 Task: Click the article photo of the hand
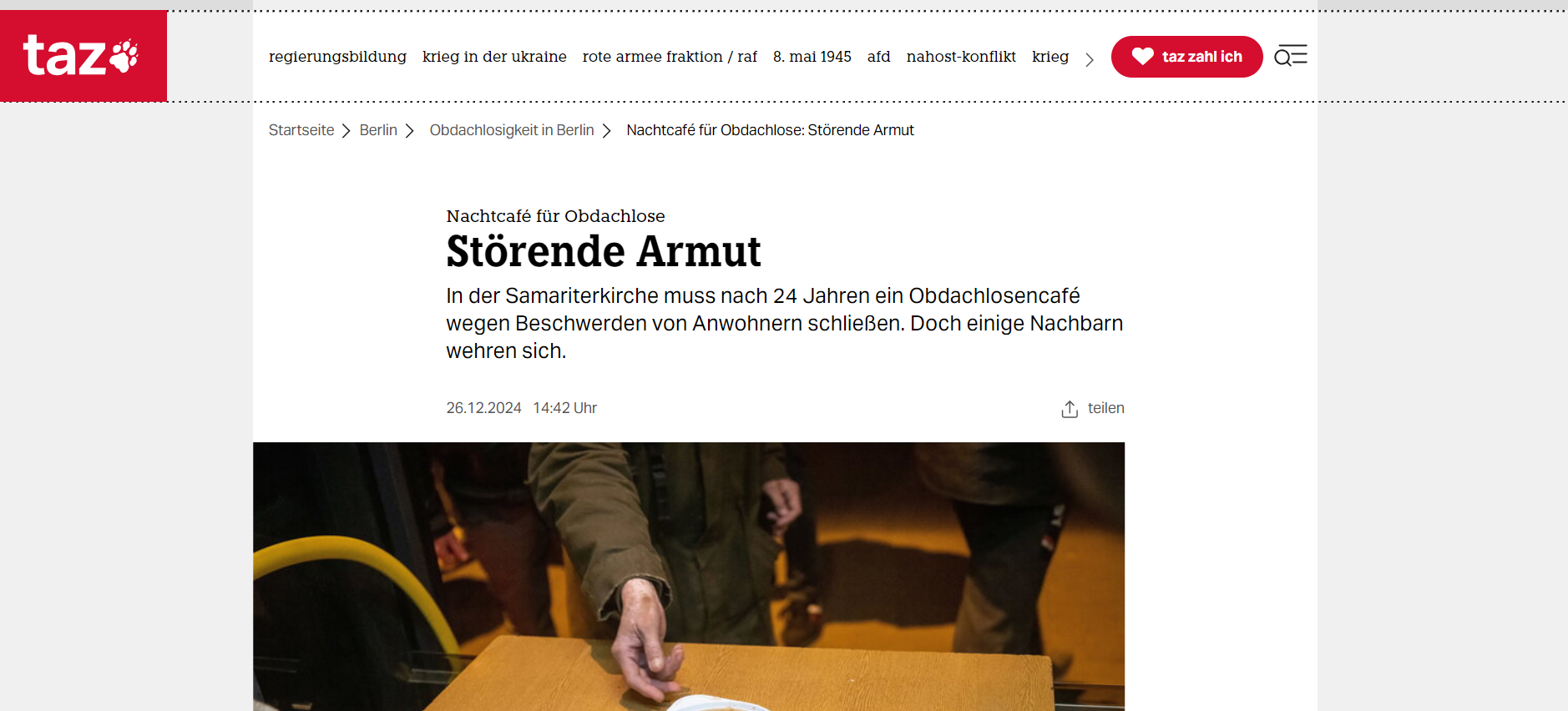point(689,577)
